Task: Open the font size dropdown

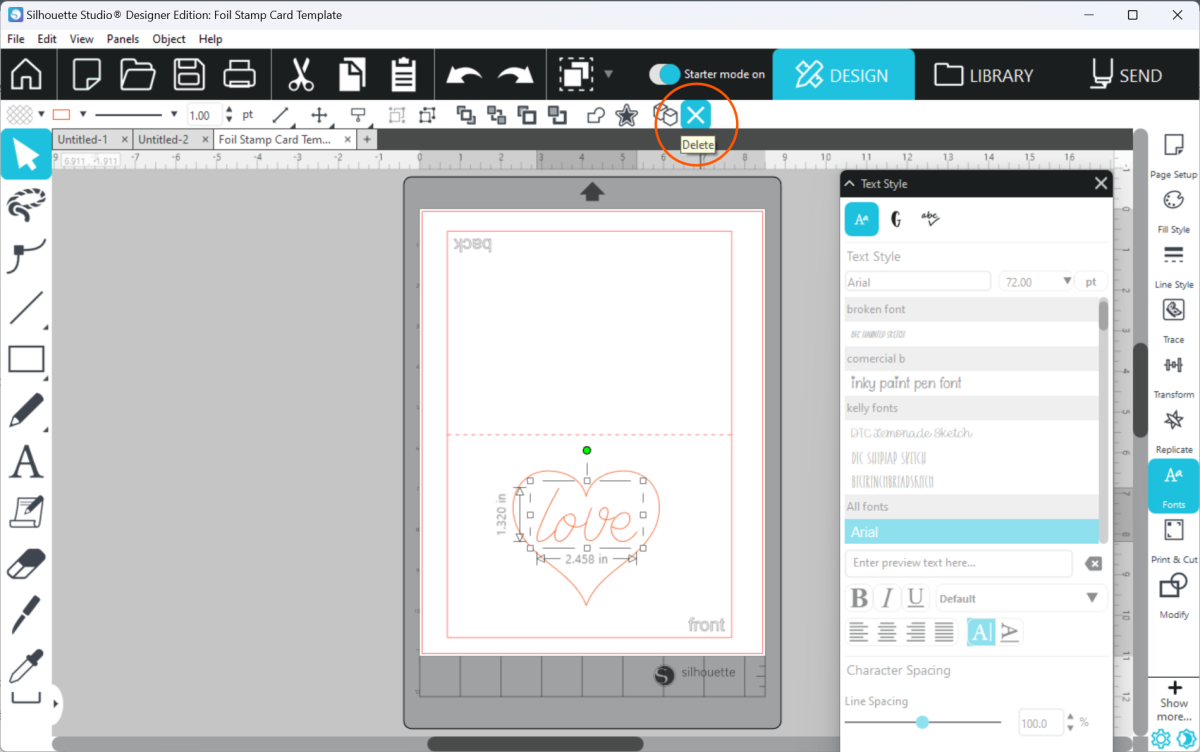Action: (x=1068, y=282)
